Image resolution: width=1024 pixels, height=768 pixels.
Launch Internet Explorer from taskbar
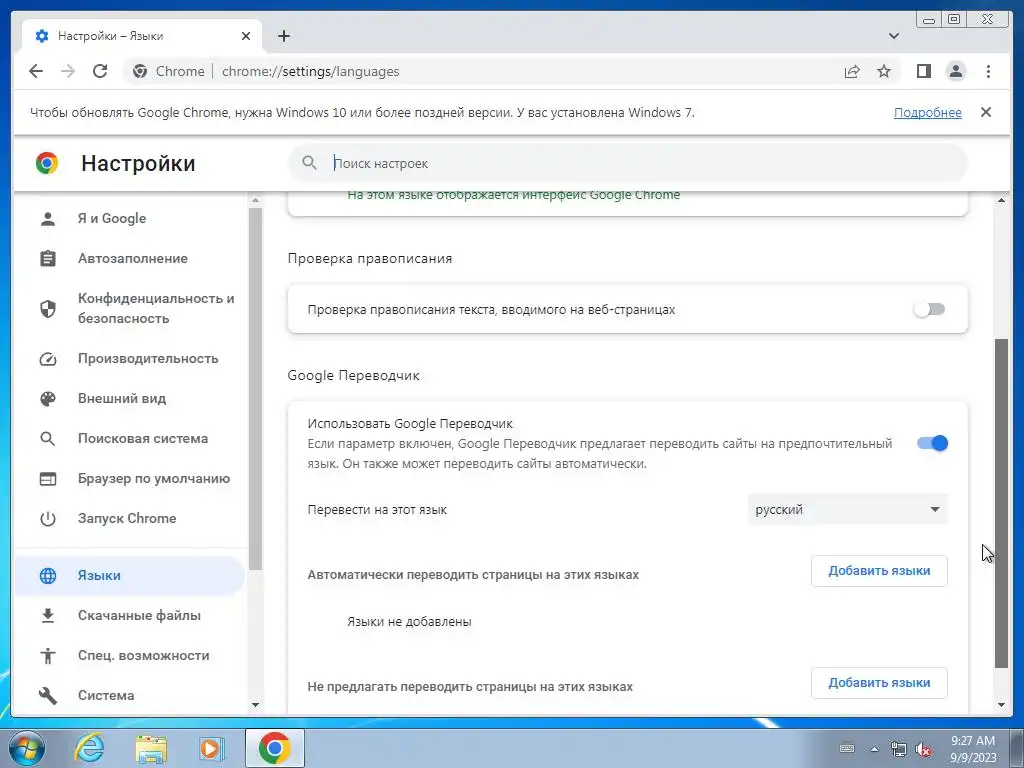click(89, 748)
